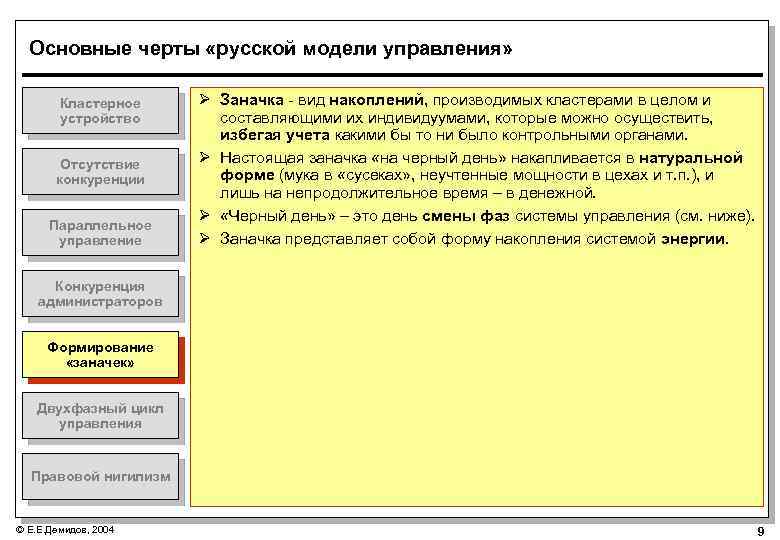Click the text 'лишь на непродолжительное время – в денежной'
Image resolution: width=780 pixels, height=540 pixels.
407,193
